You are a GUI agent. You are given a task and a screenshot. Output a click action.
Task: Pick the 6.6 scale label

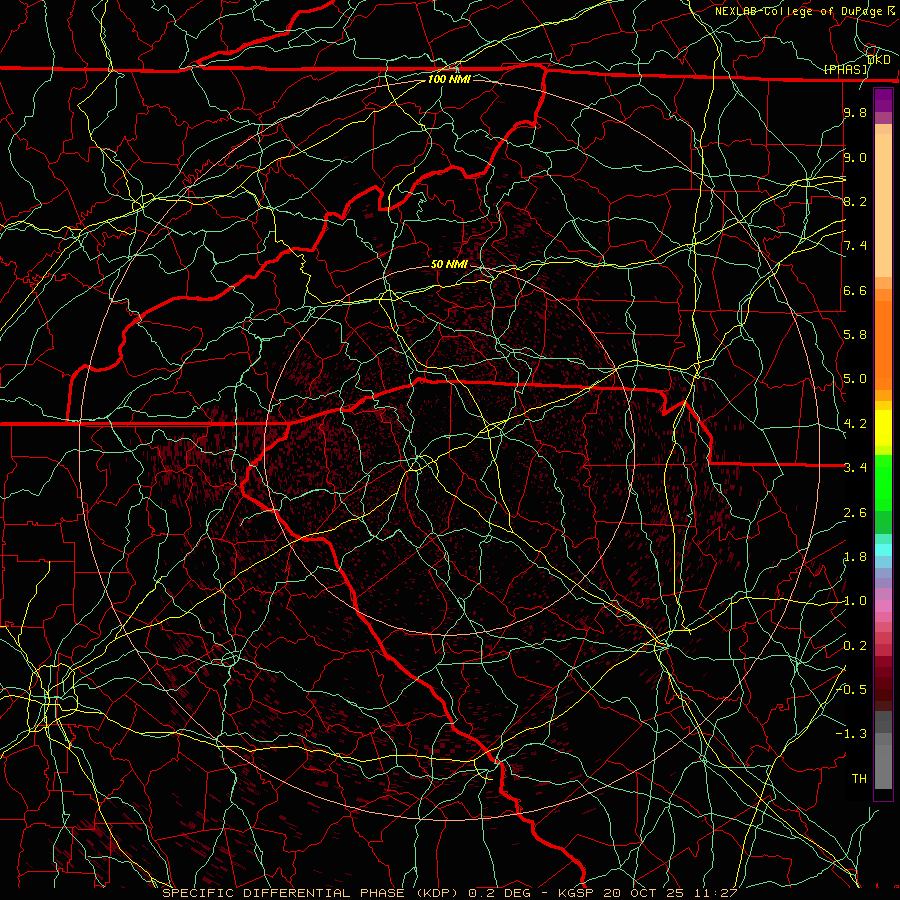click(x=855, y=290)
